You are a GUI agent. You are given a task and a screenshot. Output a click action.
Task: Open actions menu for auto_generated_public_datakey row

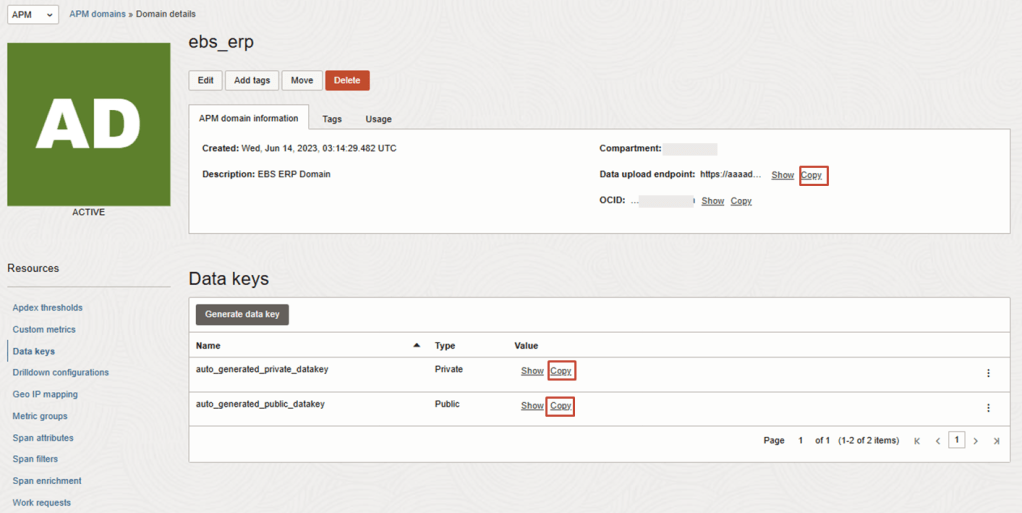click(x=988, y=408)
